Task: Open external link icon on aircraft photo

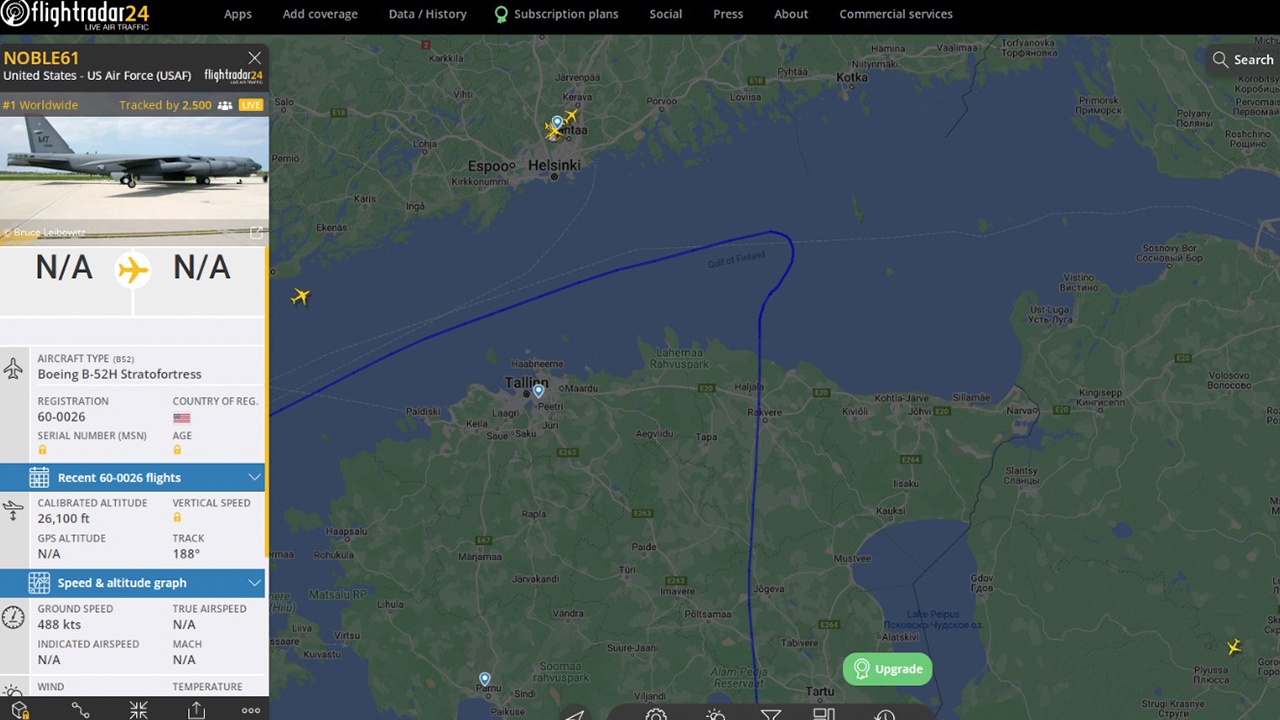Action: point(256,233)
